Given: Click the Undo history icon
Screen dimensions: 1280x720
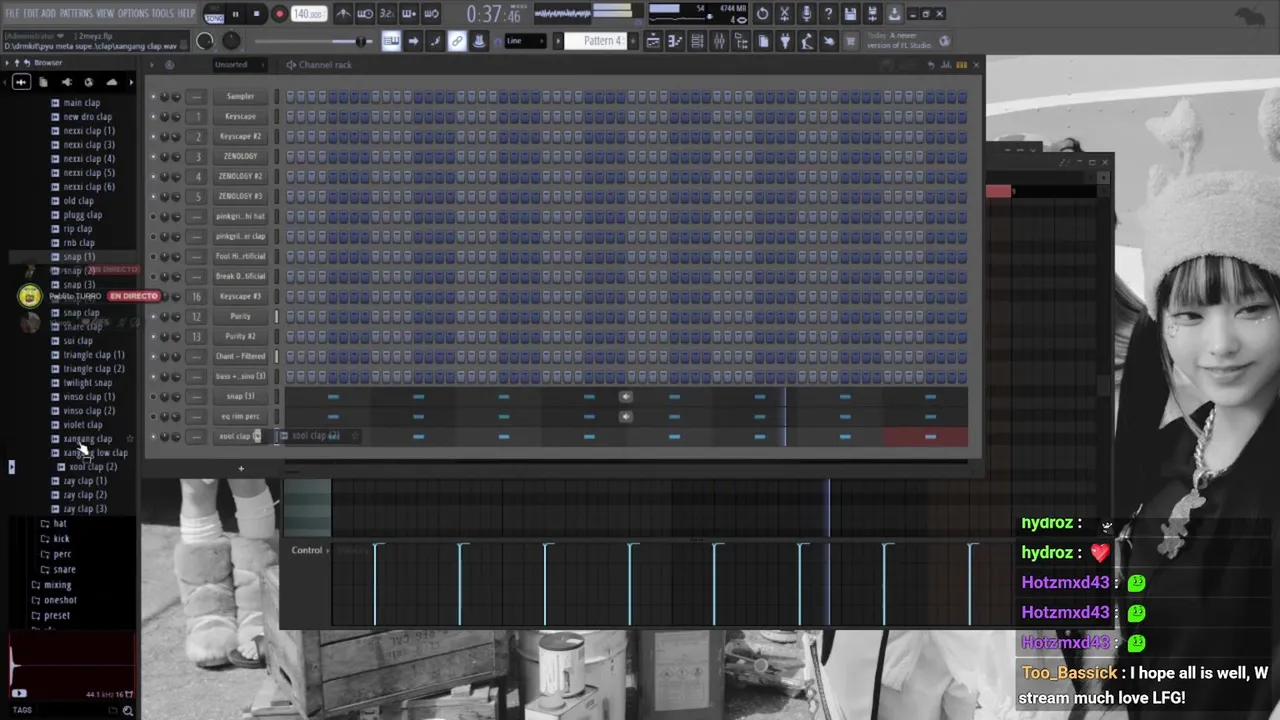Looking at the screenshot, I should (x=762, y=14).
